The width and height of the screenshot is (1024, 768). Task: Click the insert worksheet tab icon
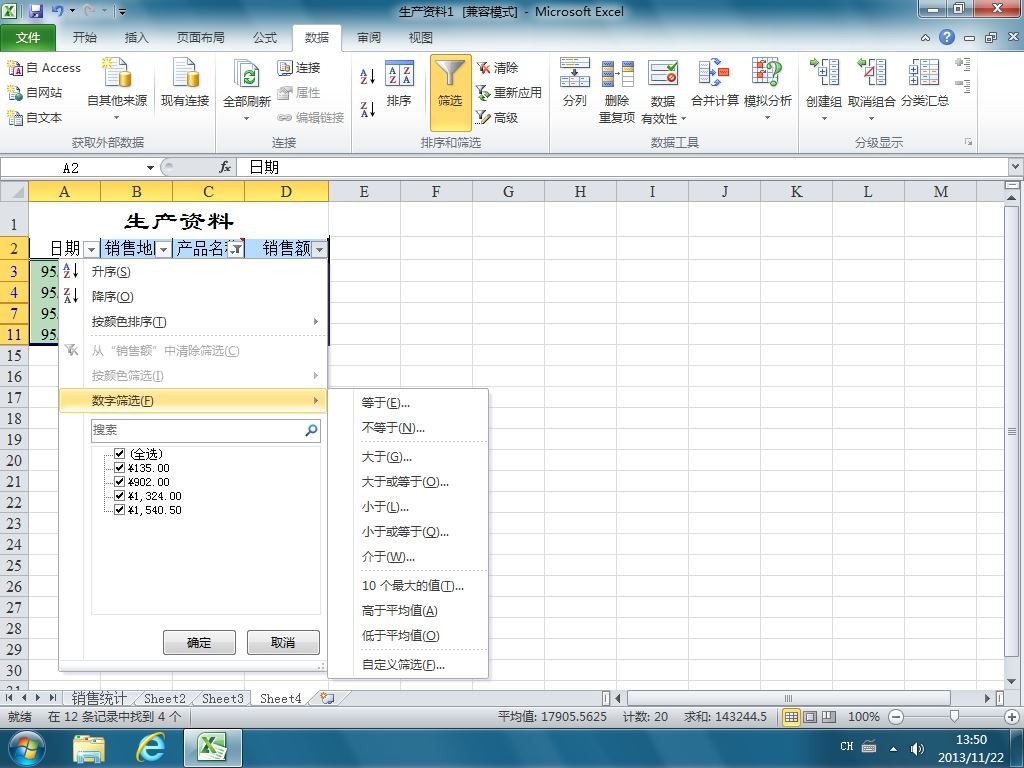click(327, 698)
